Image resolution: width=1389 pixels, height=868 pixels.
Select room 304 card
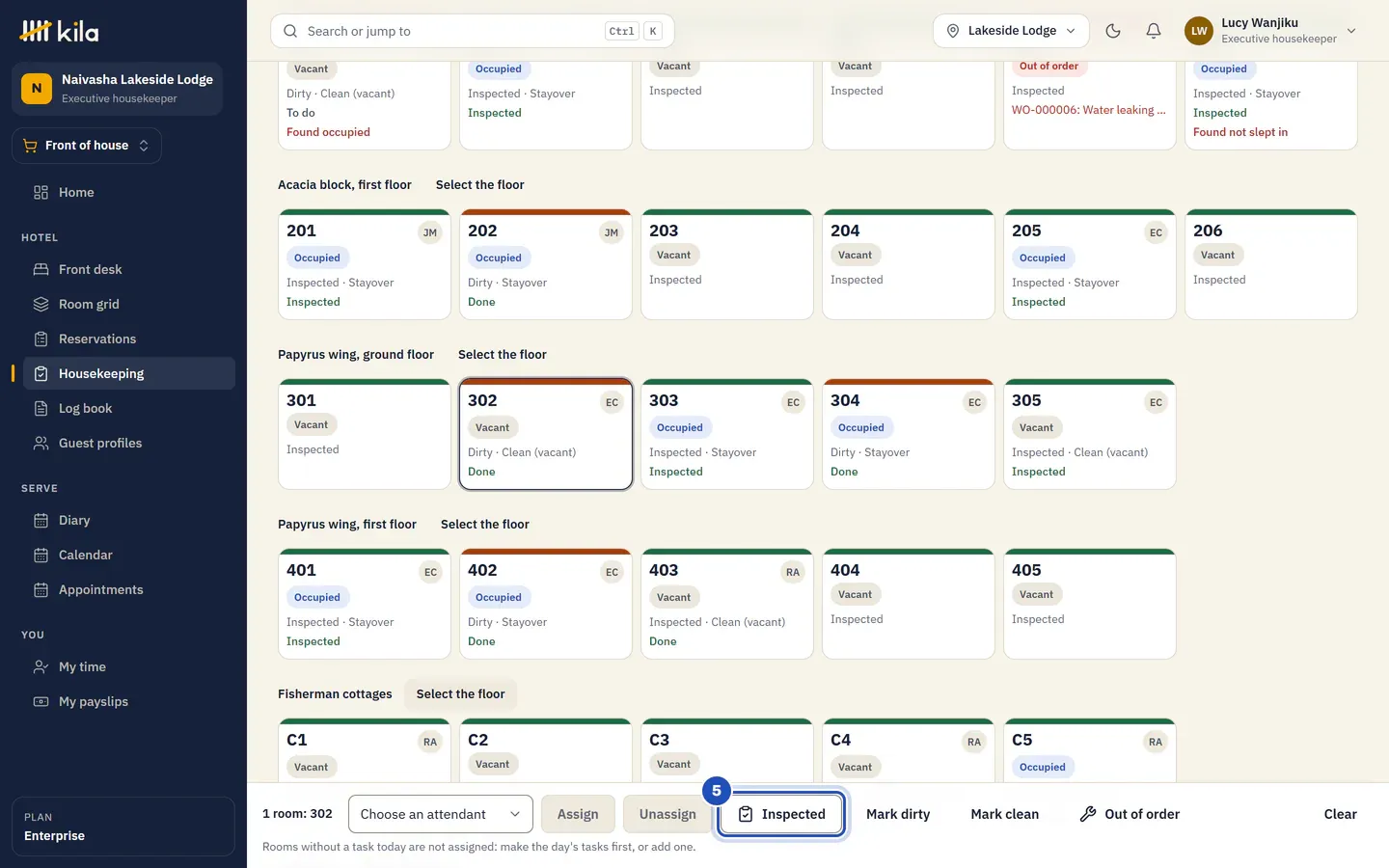tap(909, 434)
